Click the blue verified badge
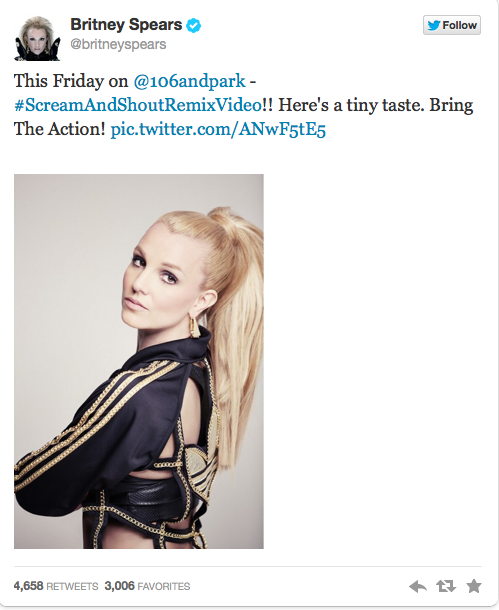The height and width of the screenshot is (610, 499). 193,25
